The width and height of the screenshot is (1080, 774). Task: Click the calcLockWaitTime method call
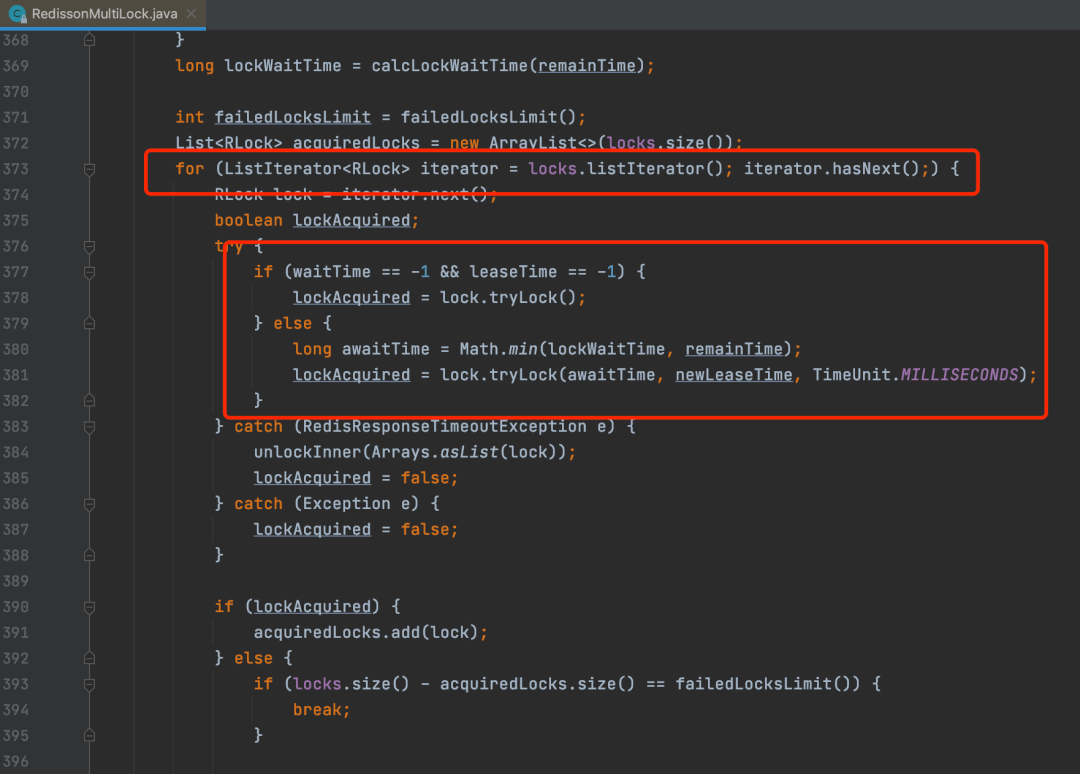[x=449, y=66]
